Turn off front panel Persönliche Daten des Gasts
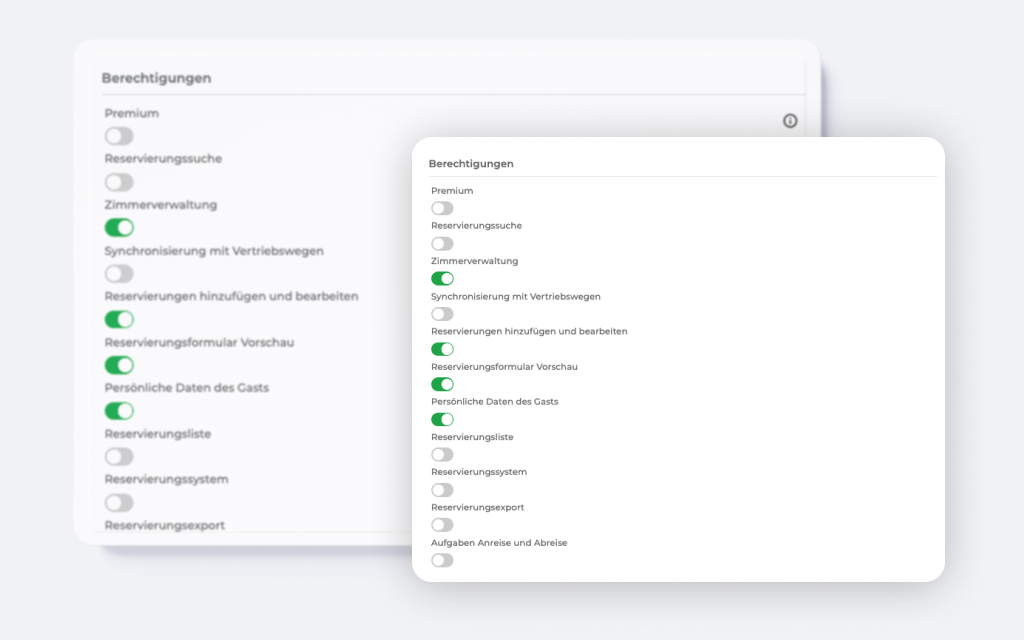Image resolution: width=1024 pixels, height=640 pixels. point(442,419)
